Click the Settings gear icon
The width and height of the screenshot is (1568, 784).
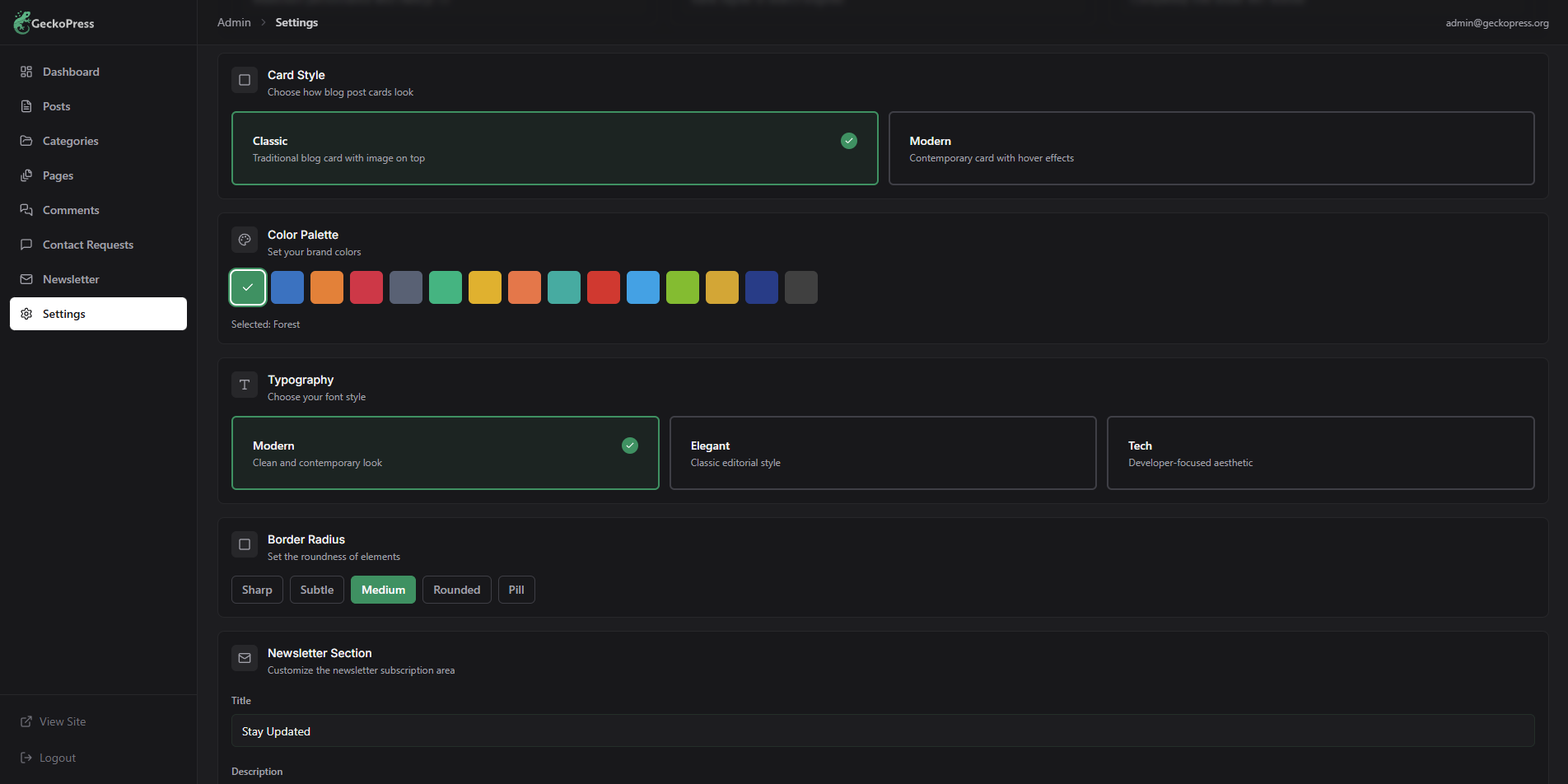tap(26, 314)
